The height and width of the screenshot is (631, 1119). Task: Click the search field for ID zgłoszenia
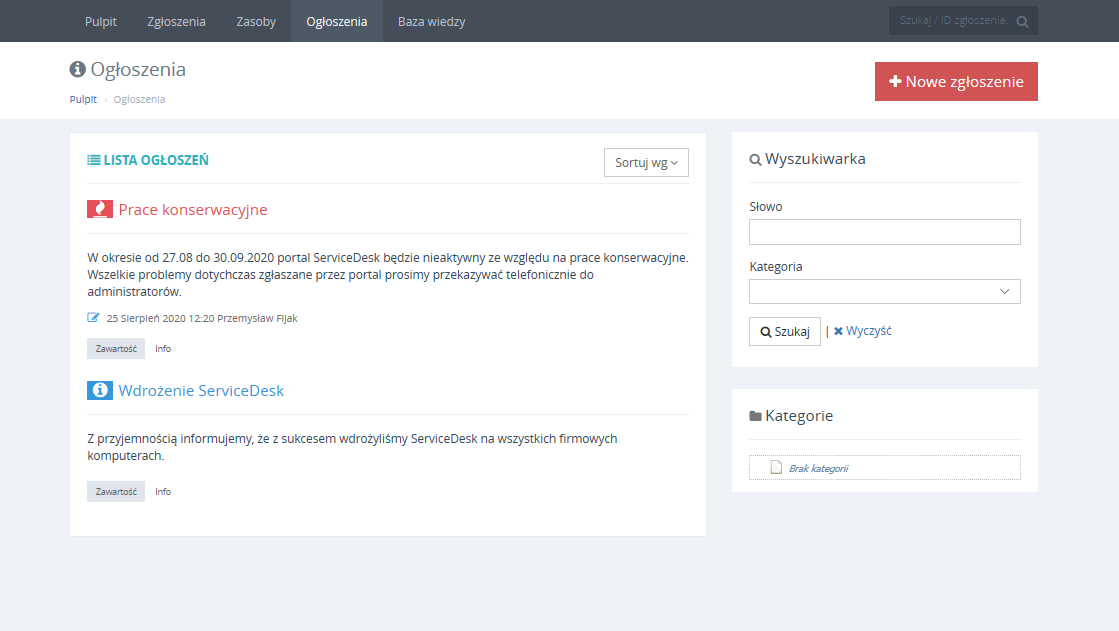point(953,21)
